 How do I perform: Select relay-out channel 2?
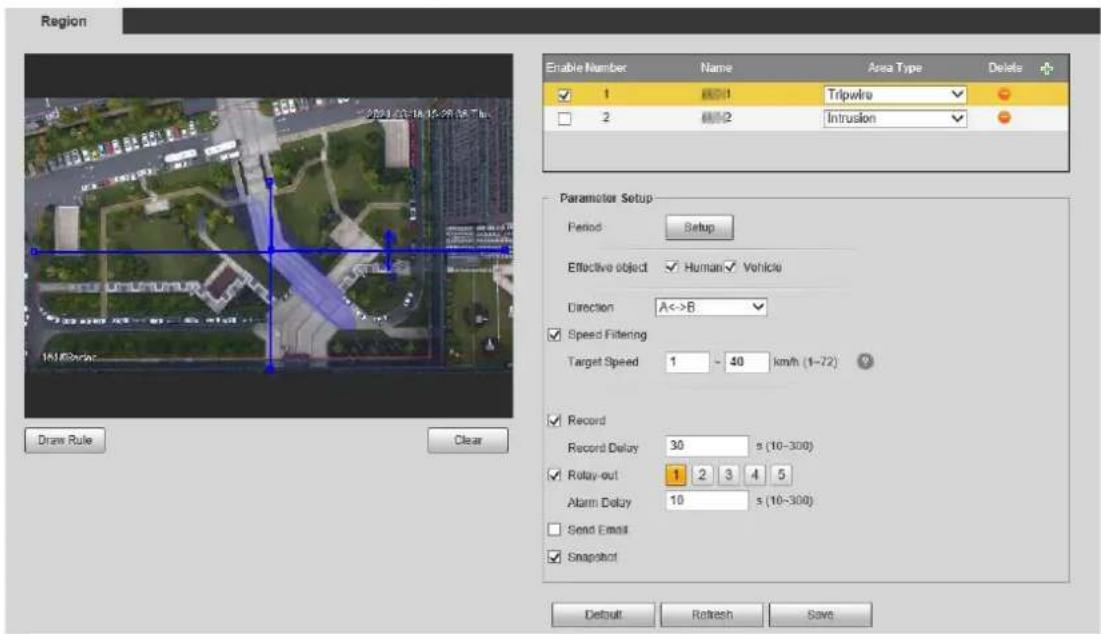pyautogui.click(x=701, y=475)
